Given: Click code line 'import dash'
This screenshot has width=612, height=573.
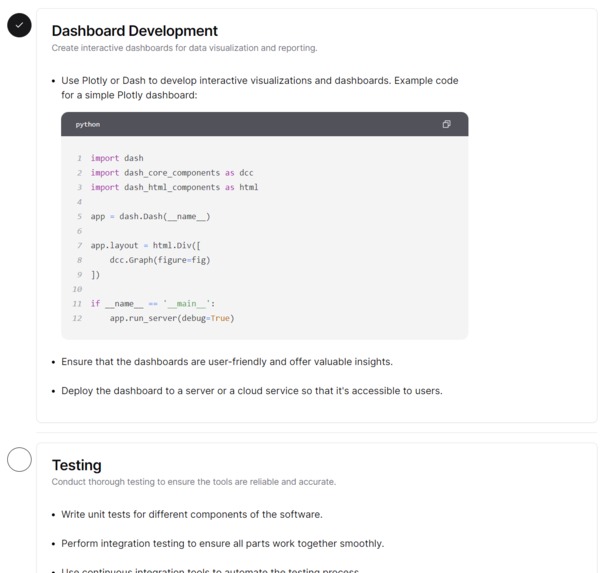Looking at the screenshot, I should pyautogui.click(x=117, y=158).
